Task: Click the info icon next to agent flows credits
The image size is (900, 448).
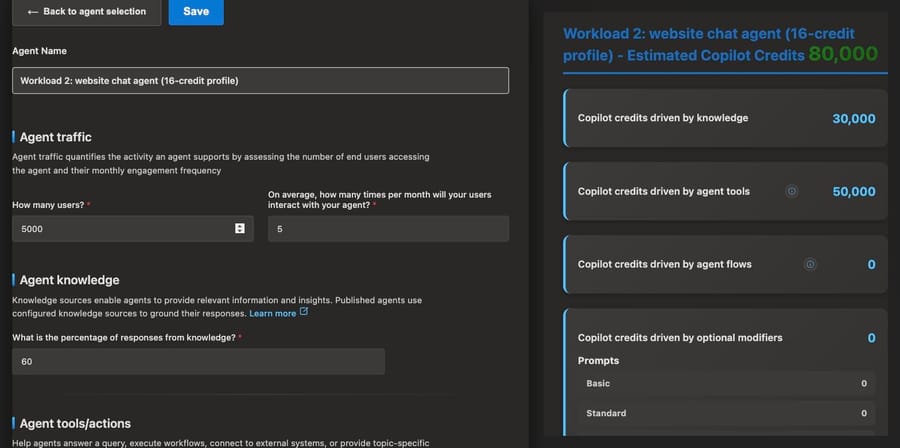Action: pyautogui.click(x=810, y=264)
